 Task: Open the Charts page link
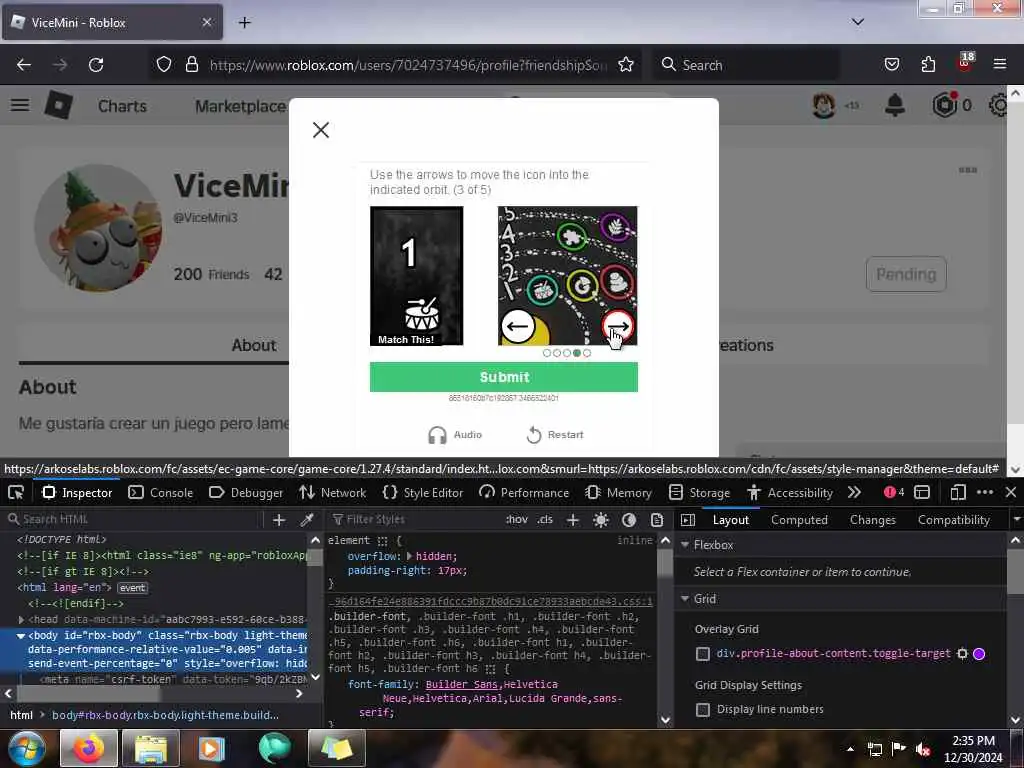point(122,106)
